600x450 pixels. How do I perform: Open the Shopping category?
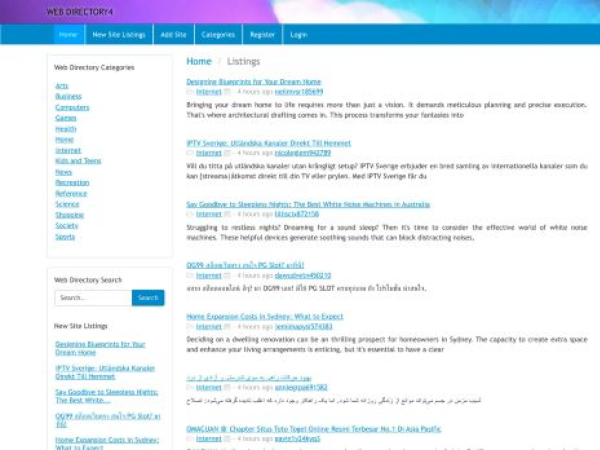(x=70, y=215)
